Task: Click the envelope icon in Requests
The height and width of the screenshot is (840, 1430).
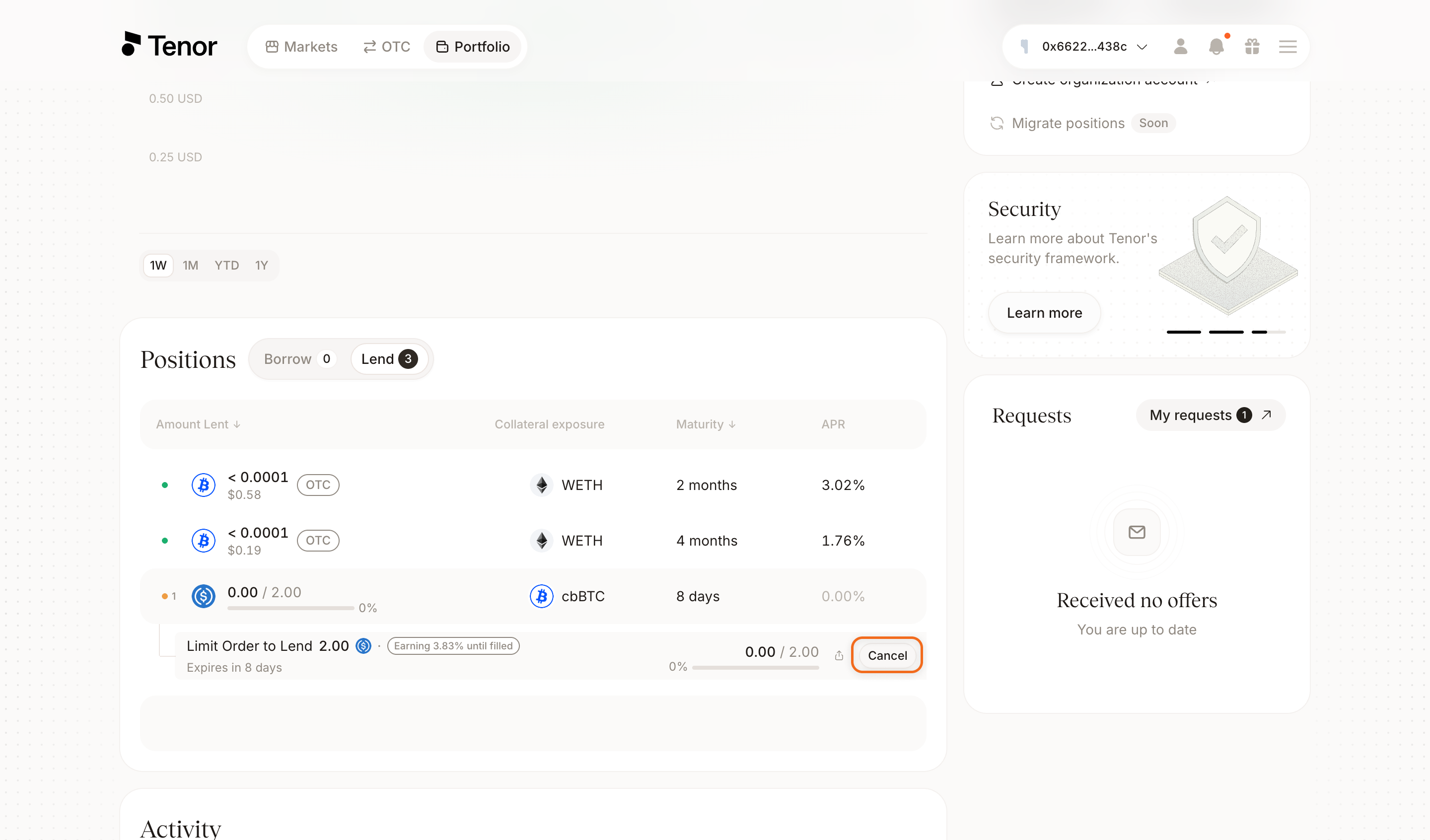Action: pos(1137,532)
